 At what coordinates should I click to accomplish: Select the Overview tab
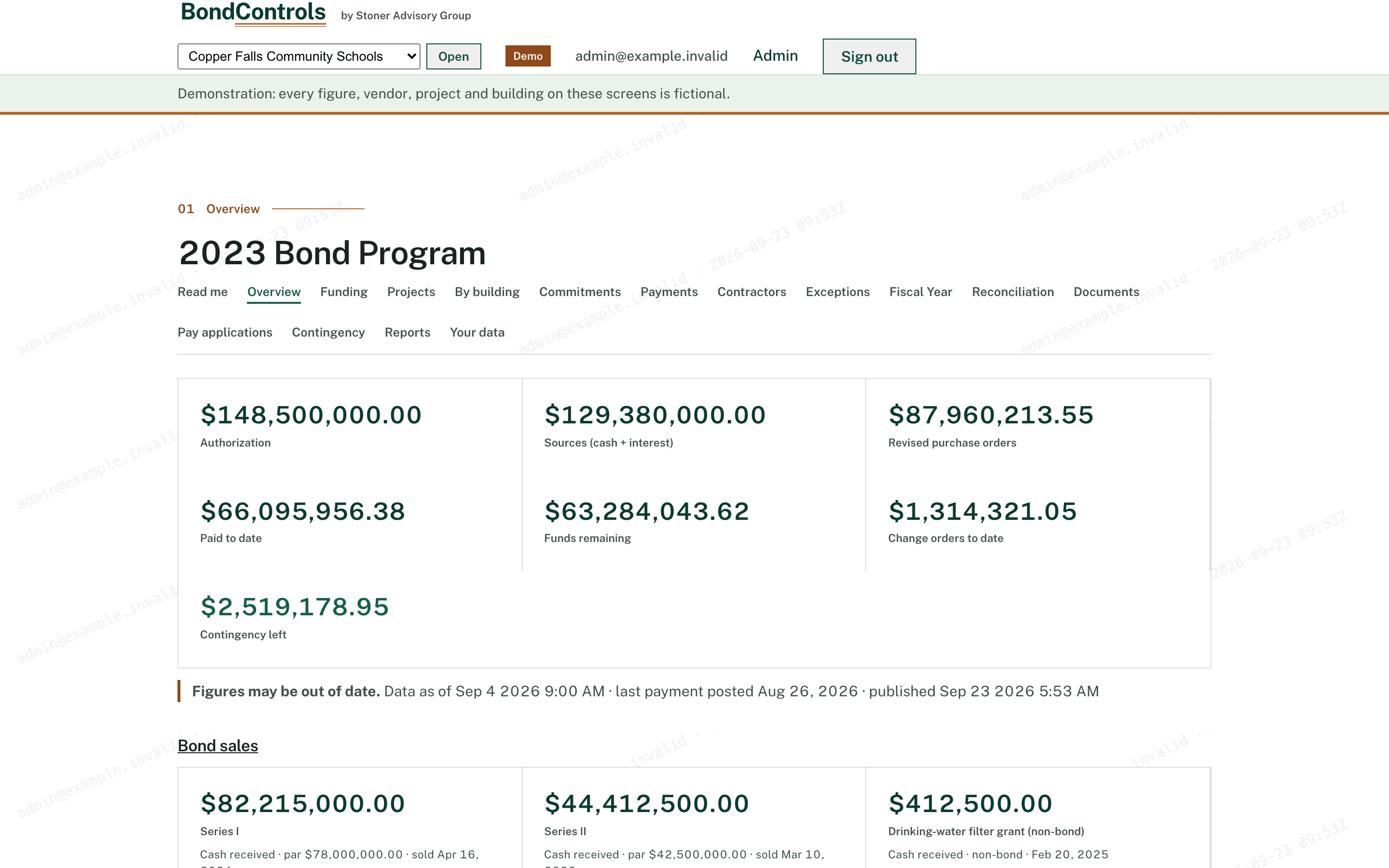274,292
